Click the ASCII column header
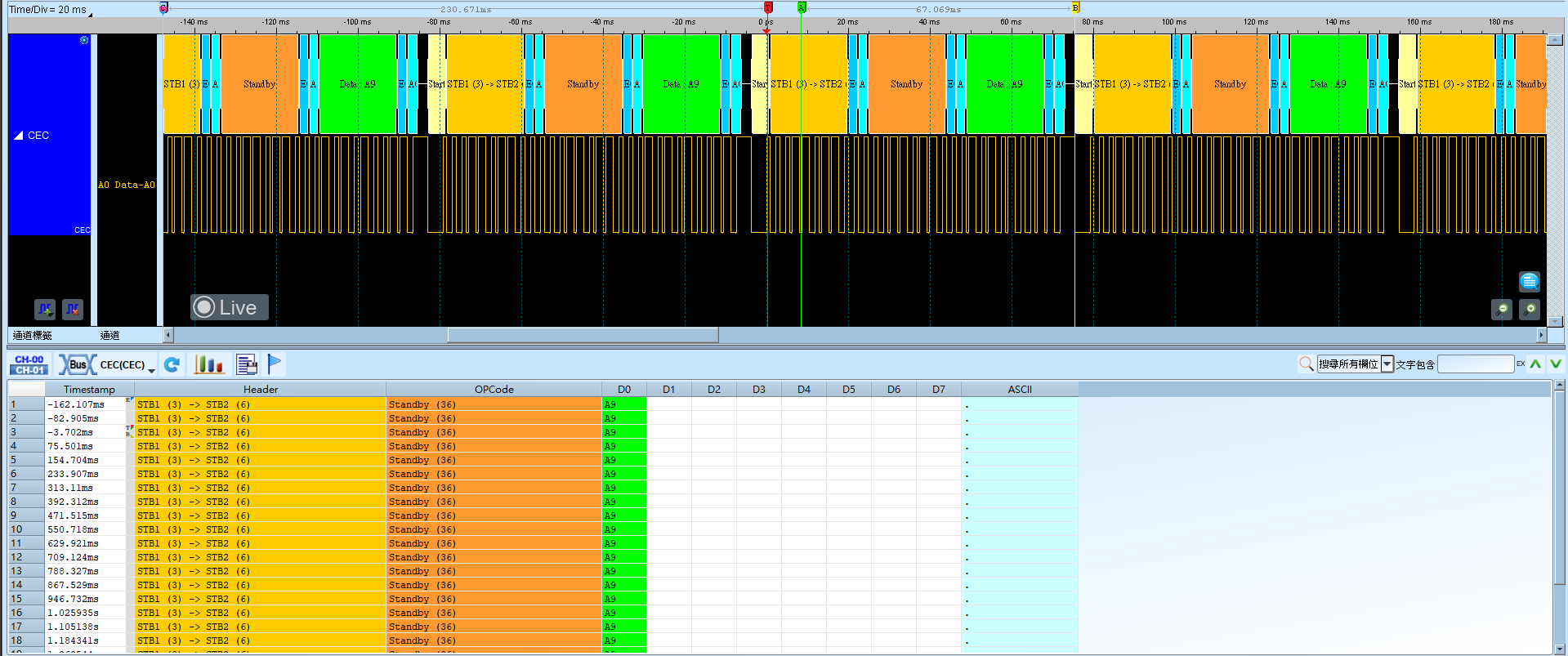Screen dimensions: 1568x656 coord(1020,390)
